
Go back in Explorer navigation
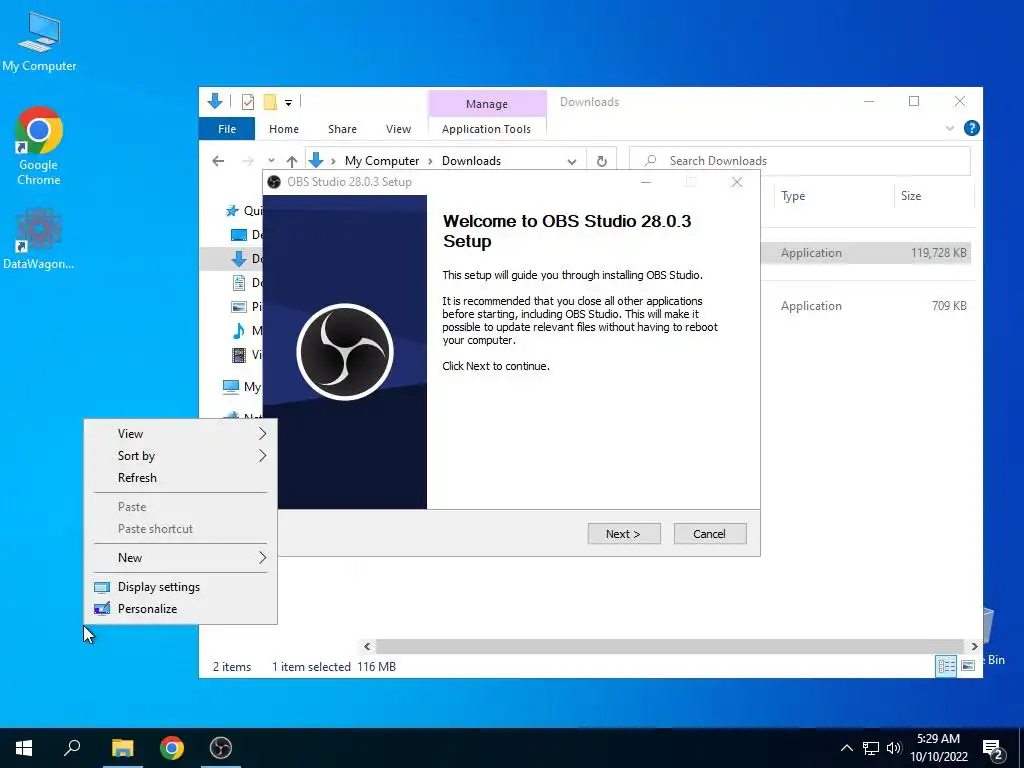[x=218, y=161]
